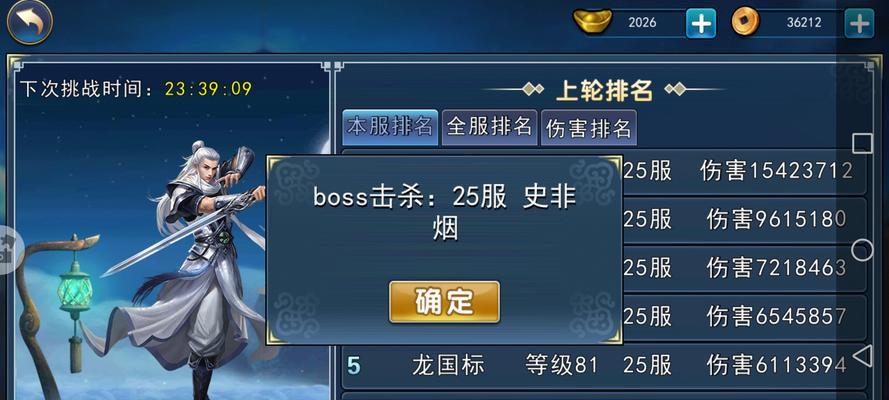Select rank 5 row 龙国标

[x=604, y=365]
